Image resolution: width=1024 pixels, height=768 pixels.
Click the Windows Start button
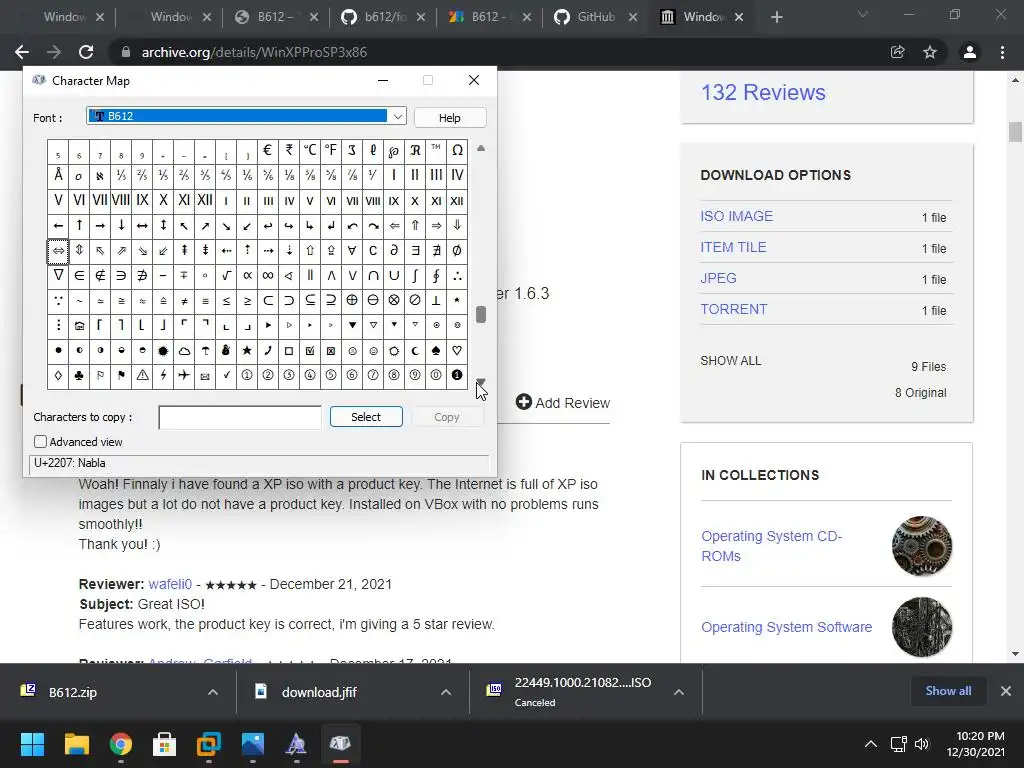click(x=32, y=744)
